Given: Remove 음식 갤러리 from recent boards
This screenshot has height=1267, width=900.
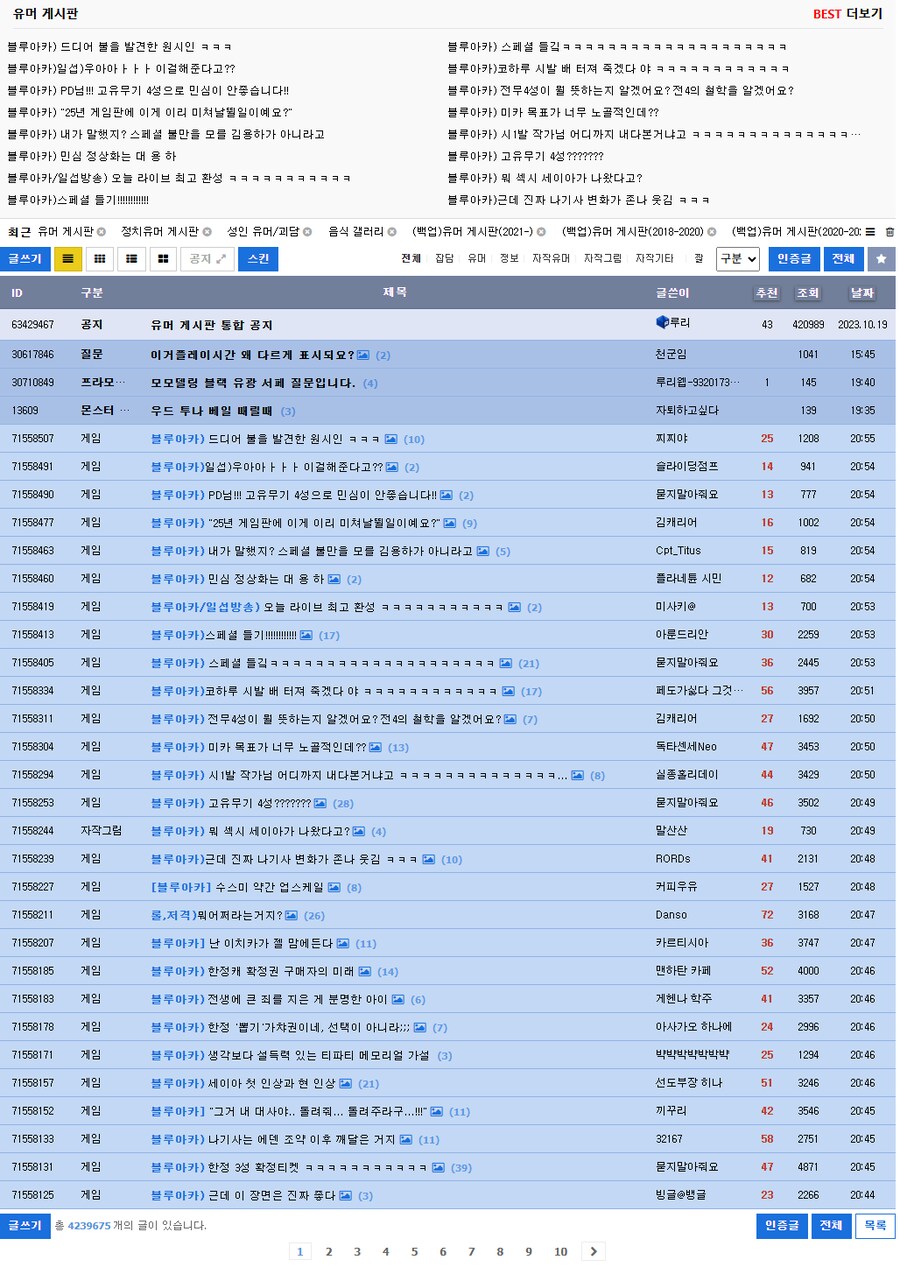Looking at the screenshot, I should coord(392,232).
